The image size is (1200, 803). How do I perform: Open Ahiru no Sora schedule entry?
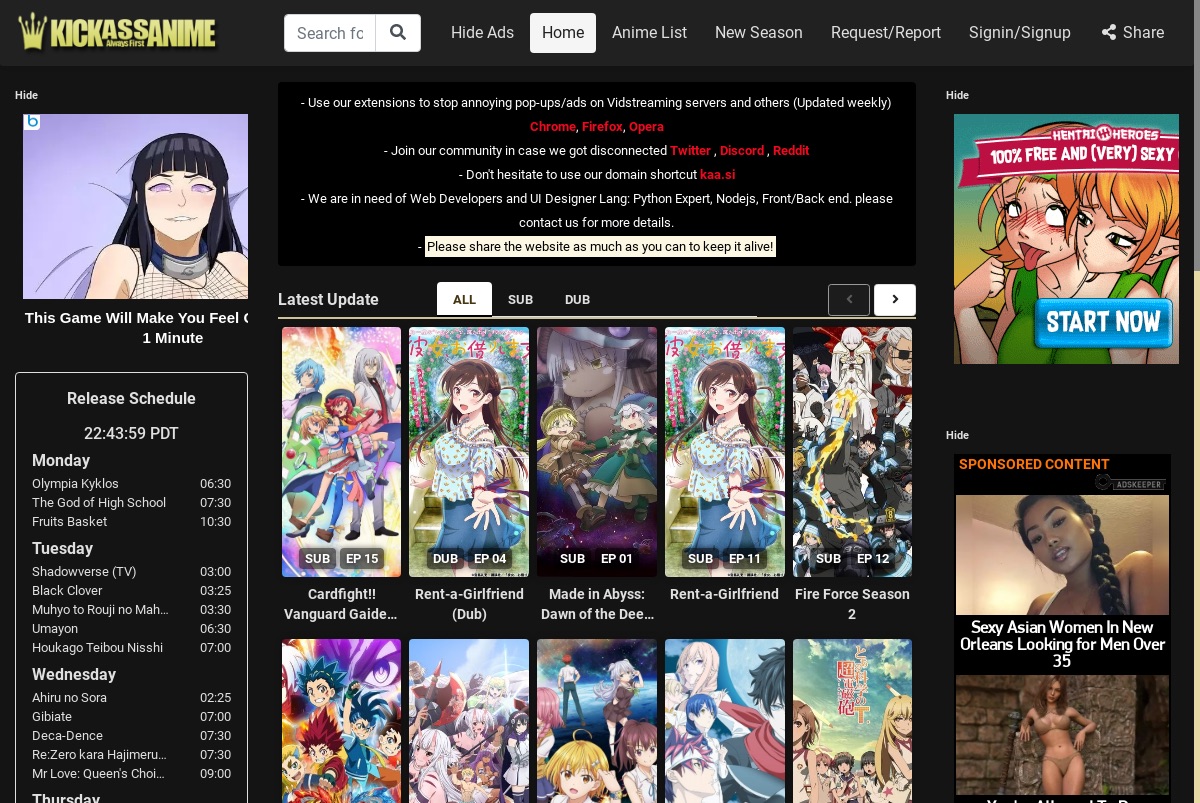[69, 698]
